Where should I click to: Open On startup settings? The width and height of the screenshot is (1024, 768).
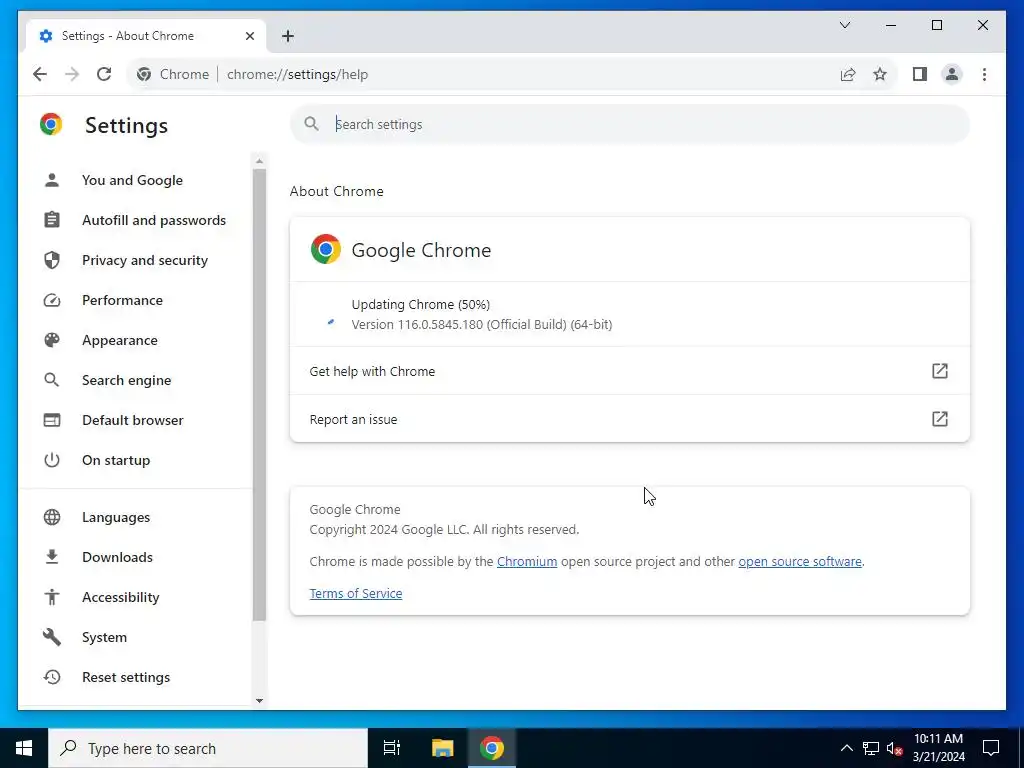[116, 460]
